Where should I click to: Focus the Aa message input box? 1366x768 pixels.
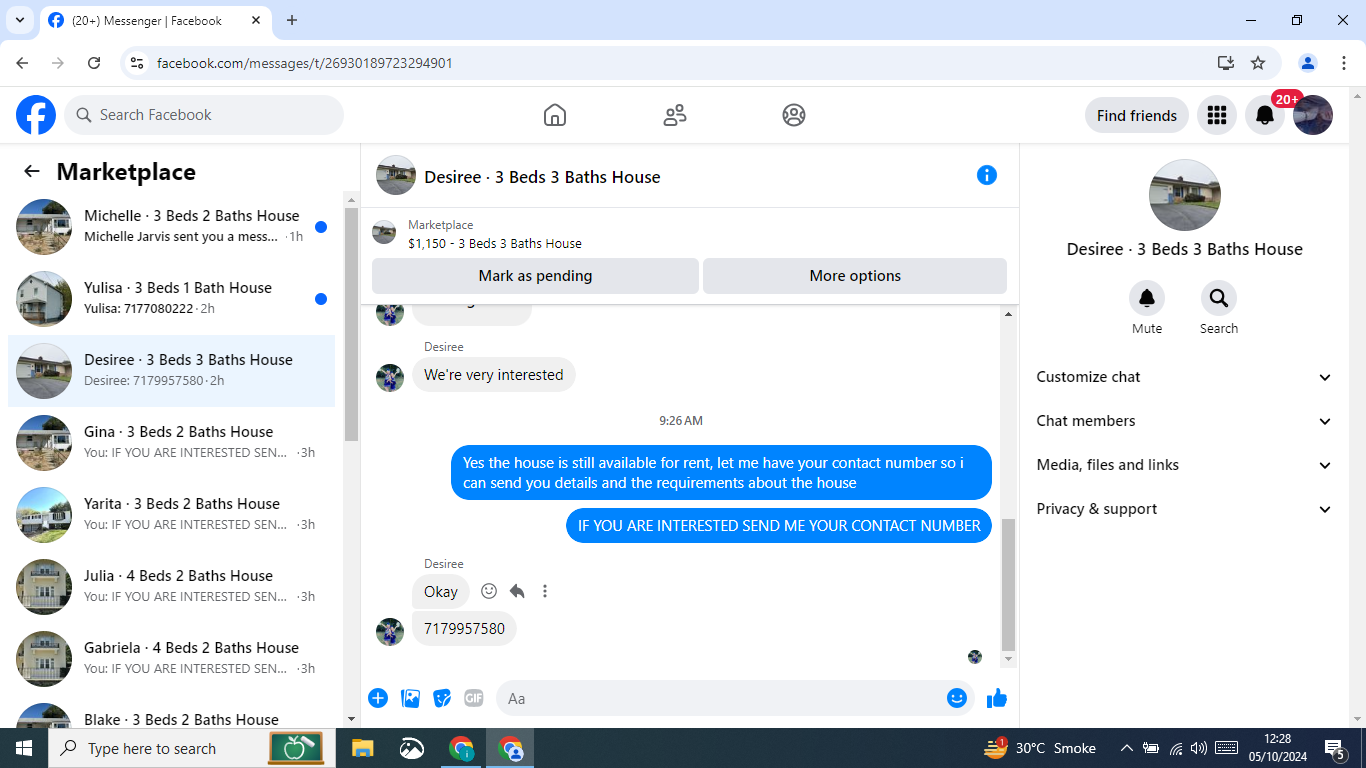click(735, 698)
